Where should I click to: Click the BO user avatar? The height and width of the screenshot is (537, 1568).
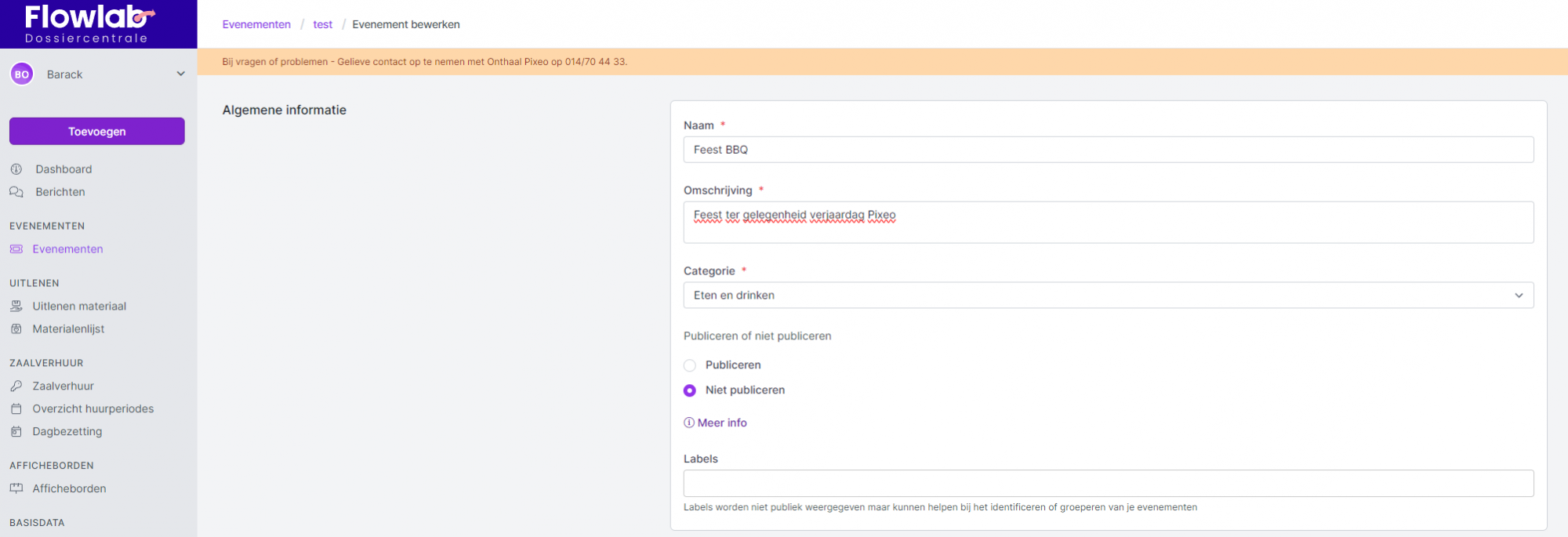click(22, 74)
